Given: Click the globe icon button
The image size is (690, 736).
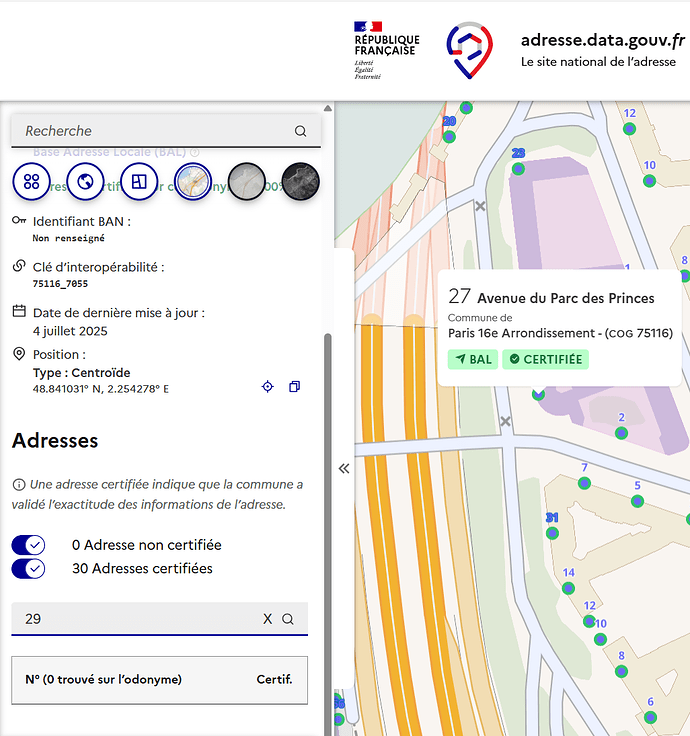Looking at the screenshot, I should pos(86,182).
